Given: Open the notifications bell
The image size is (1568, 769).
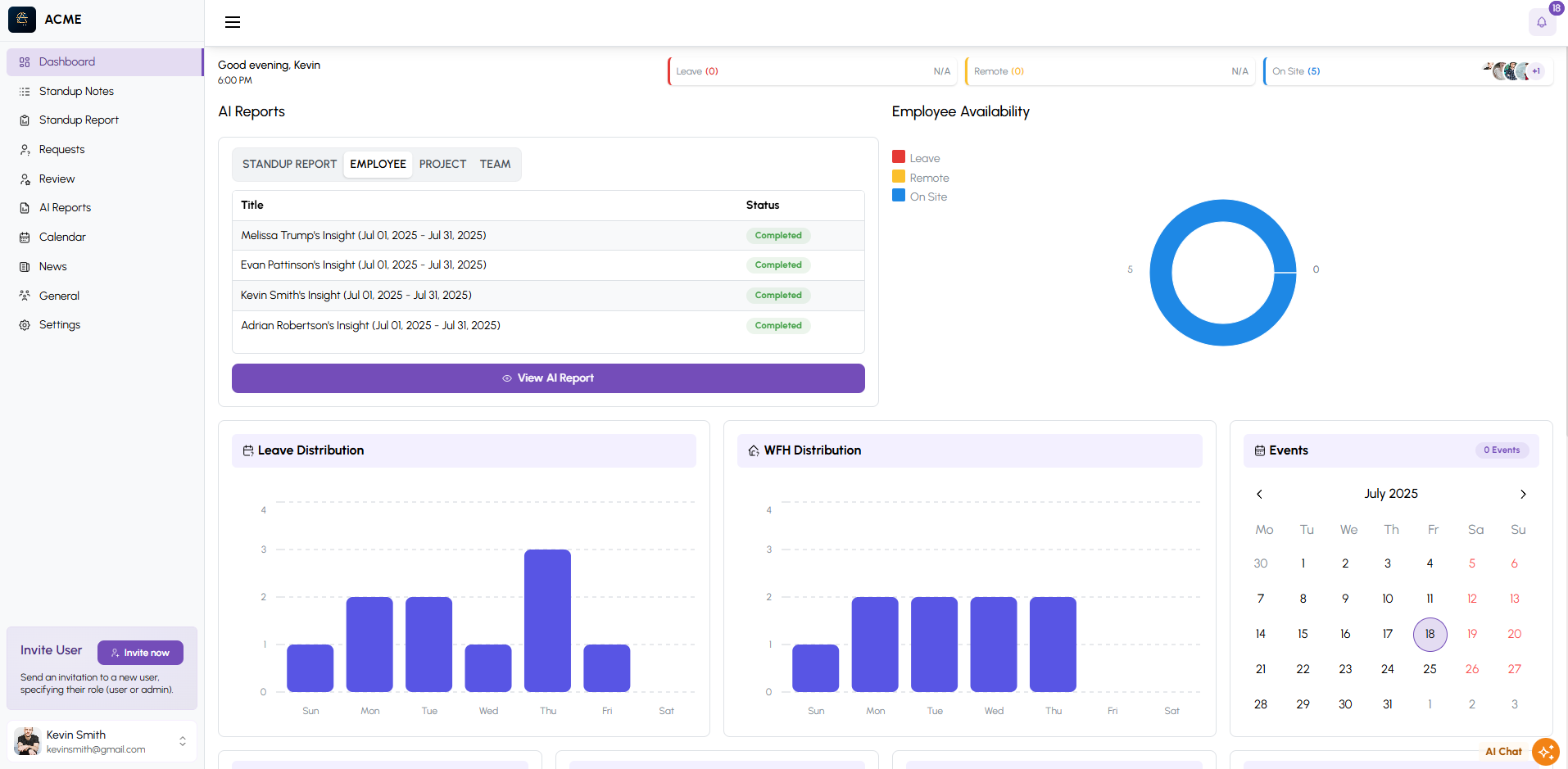Looking at the screenshot, I should click(1541, 22).
